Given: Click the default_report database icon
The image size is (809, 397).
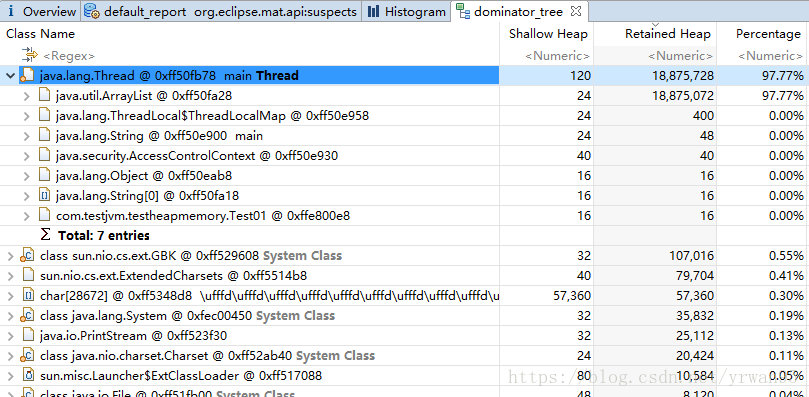Looking at the screenshot, I should pyautogui.click(x=92, y=11).
